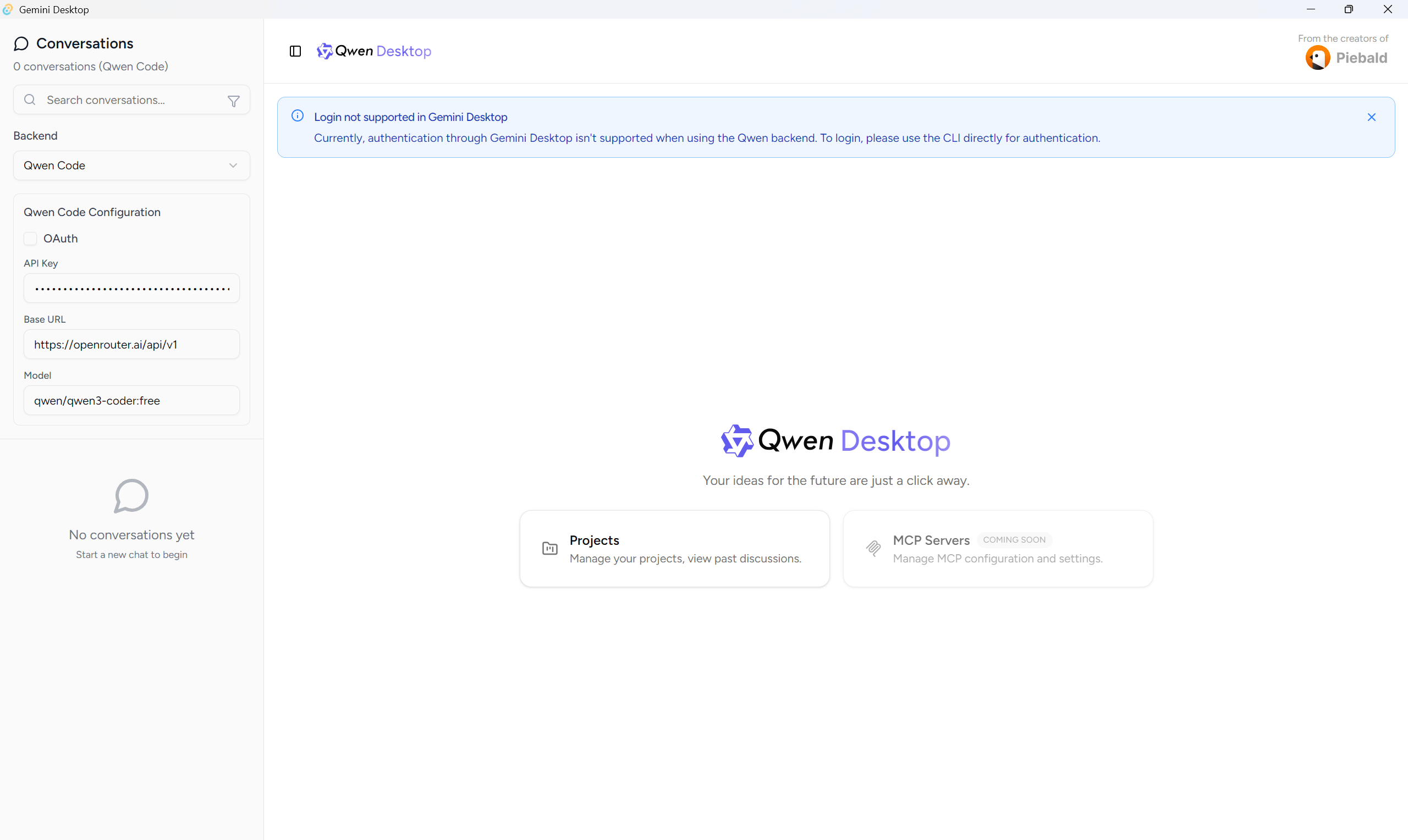Minimize the Gemini Desktop window

(1311, 9)
